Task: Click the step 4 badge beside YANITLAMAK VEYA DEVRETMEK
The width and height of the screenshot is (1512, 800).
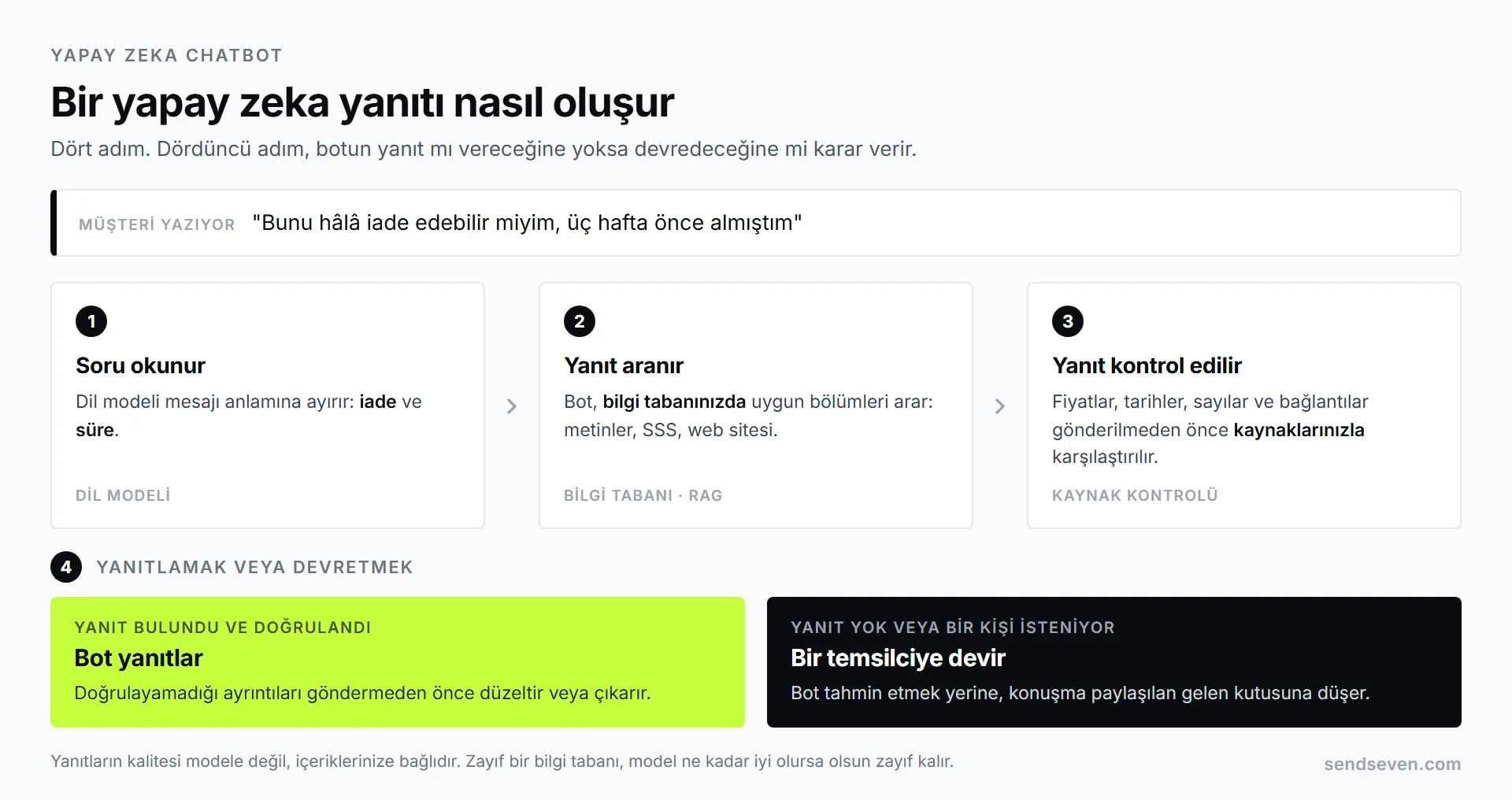Action: pos(66,567)
